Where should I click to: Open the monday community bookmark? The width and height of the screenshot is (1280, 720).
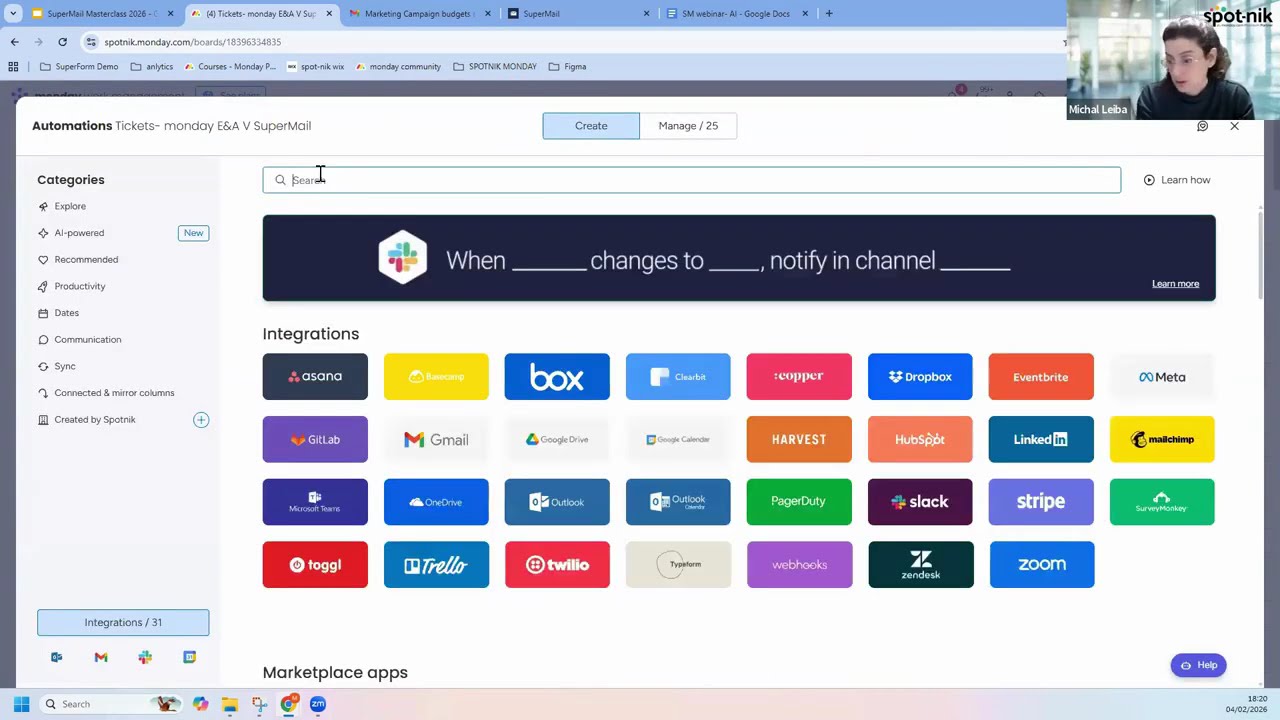click(x=397, y=66)
